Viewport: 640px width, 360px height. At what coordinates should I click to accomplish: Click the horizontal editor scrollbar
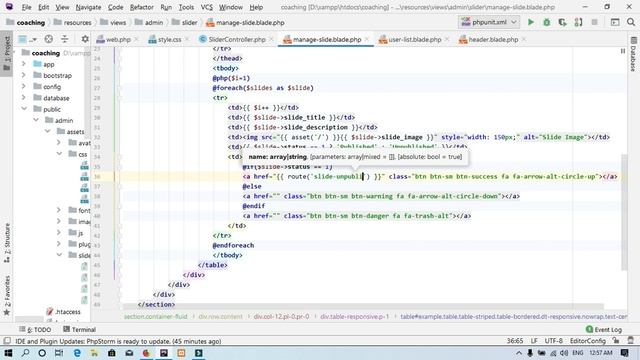tap(363, 306)
